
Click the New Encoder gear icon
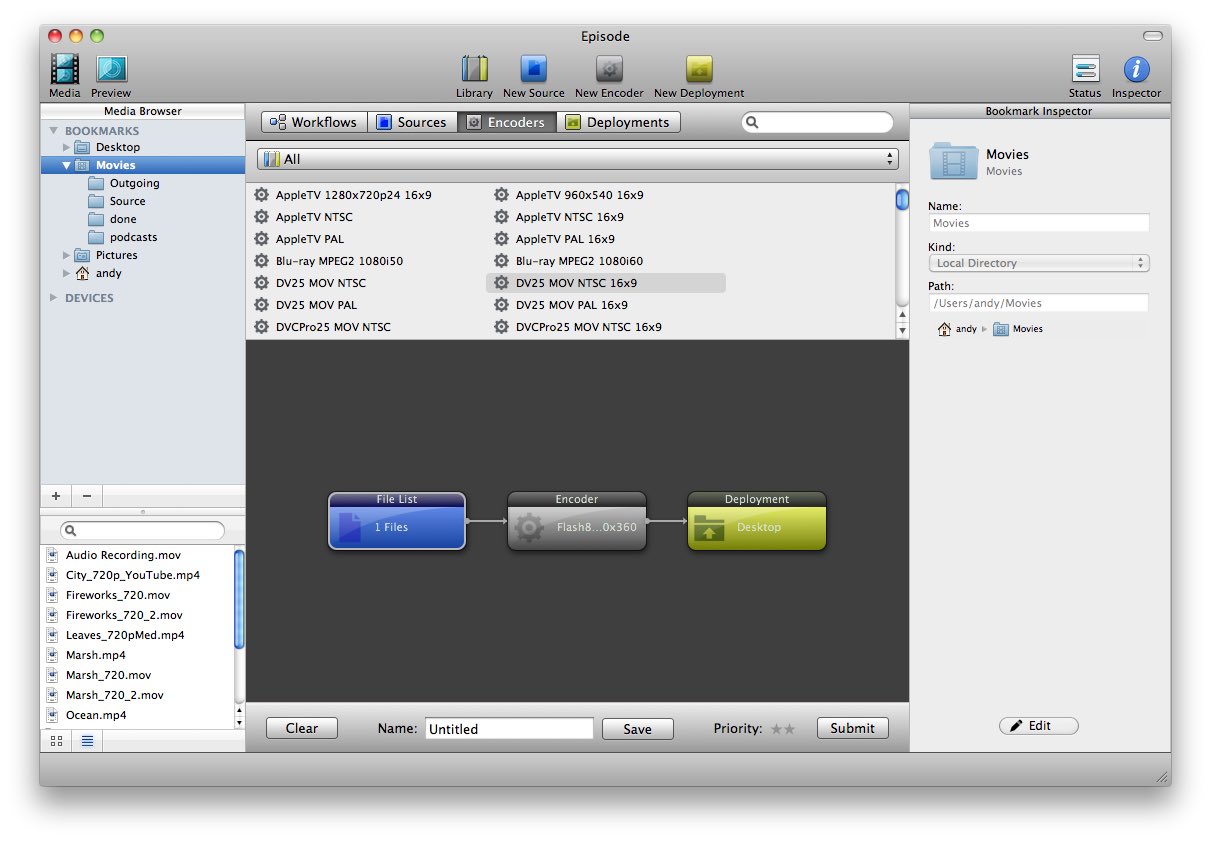609,70
